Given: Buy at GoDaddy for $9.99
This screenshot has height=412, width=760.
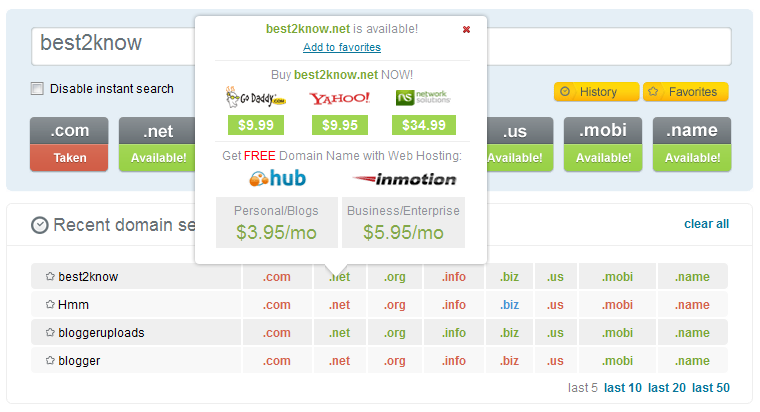Looking at the screenshot, I should coord(256,125).
